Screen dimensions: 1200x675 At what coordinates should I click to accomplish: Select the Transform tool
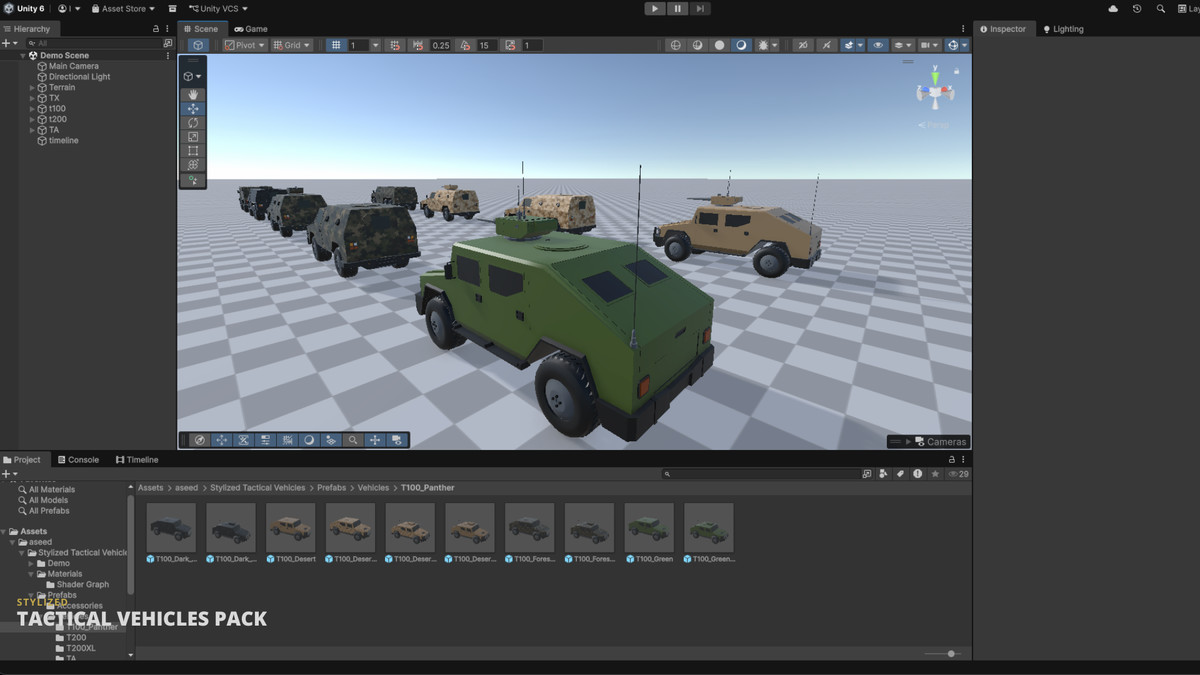(x=193, y=165)
